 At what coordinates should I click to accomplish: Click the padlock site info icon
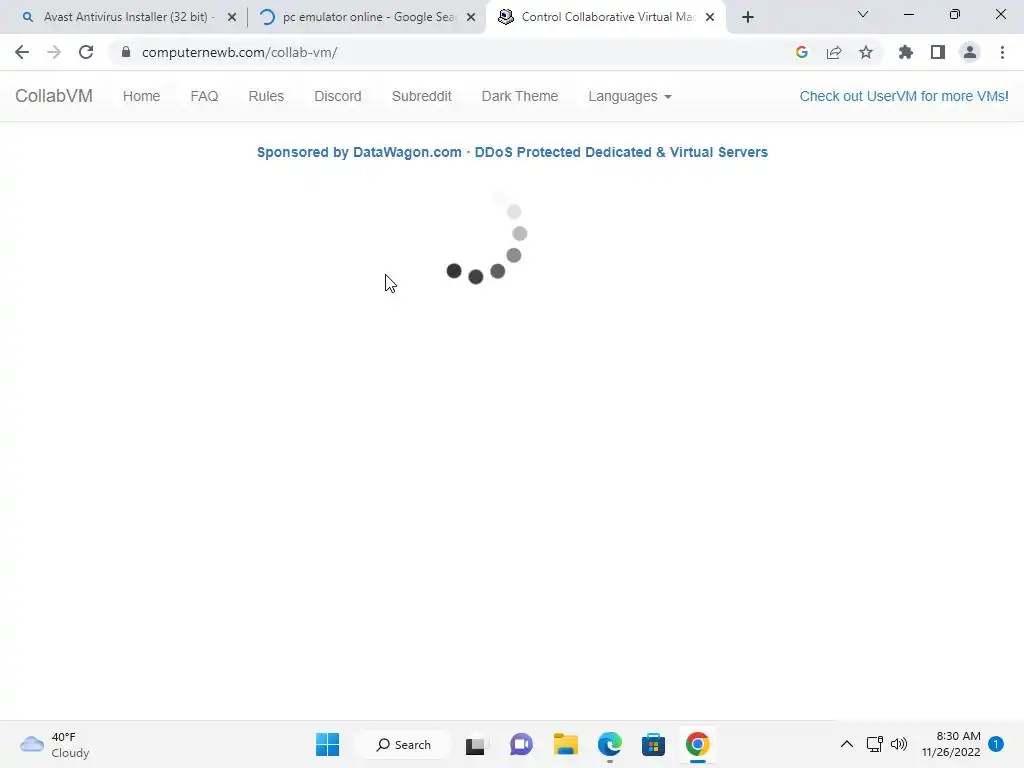126,52
